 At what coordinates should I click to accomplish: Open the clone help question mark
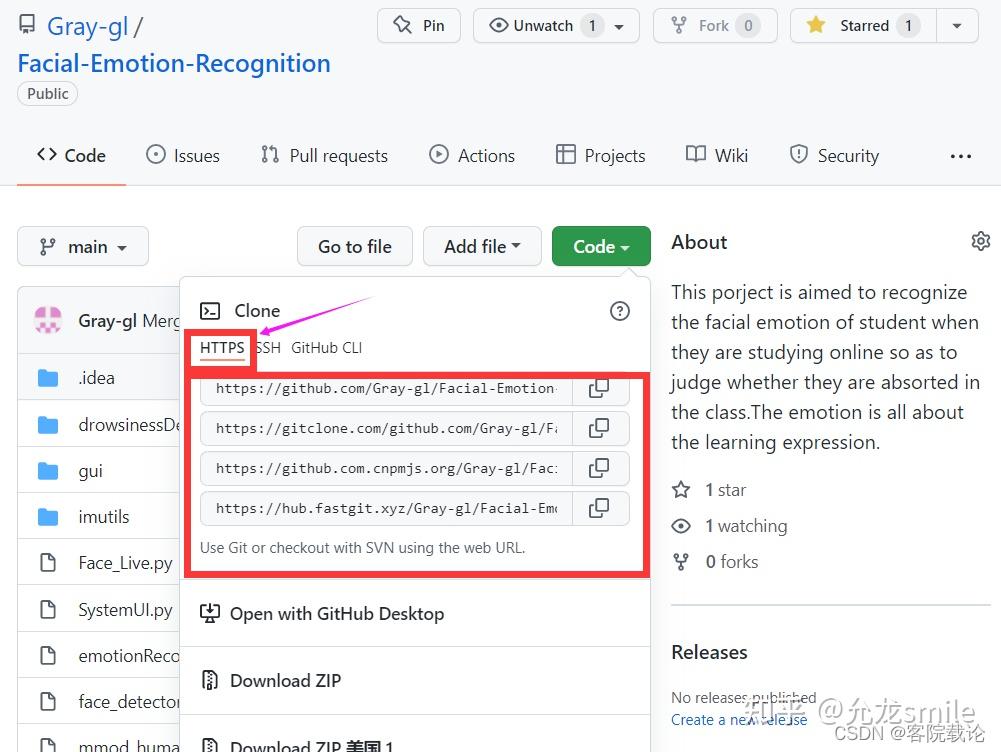click(620, 311)
